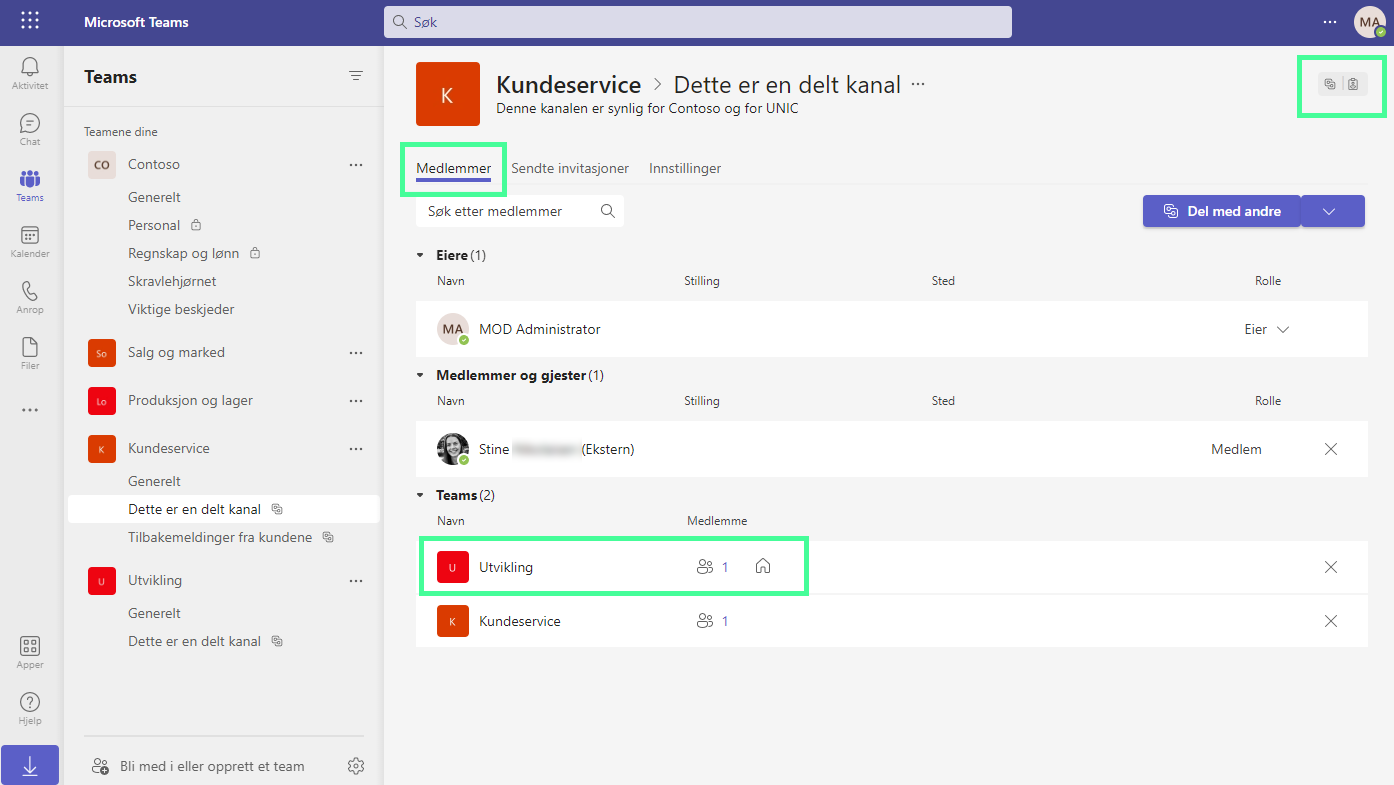Switch to the Sendte invitasjoner tab
This screenshot has width=1394, height=785.
[570, 168]
